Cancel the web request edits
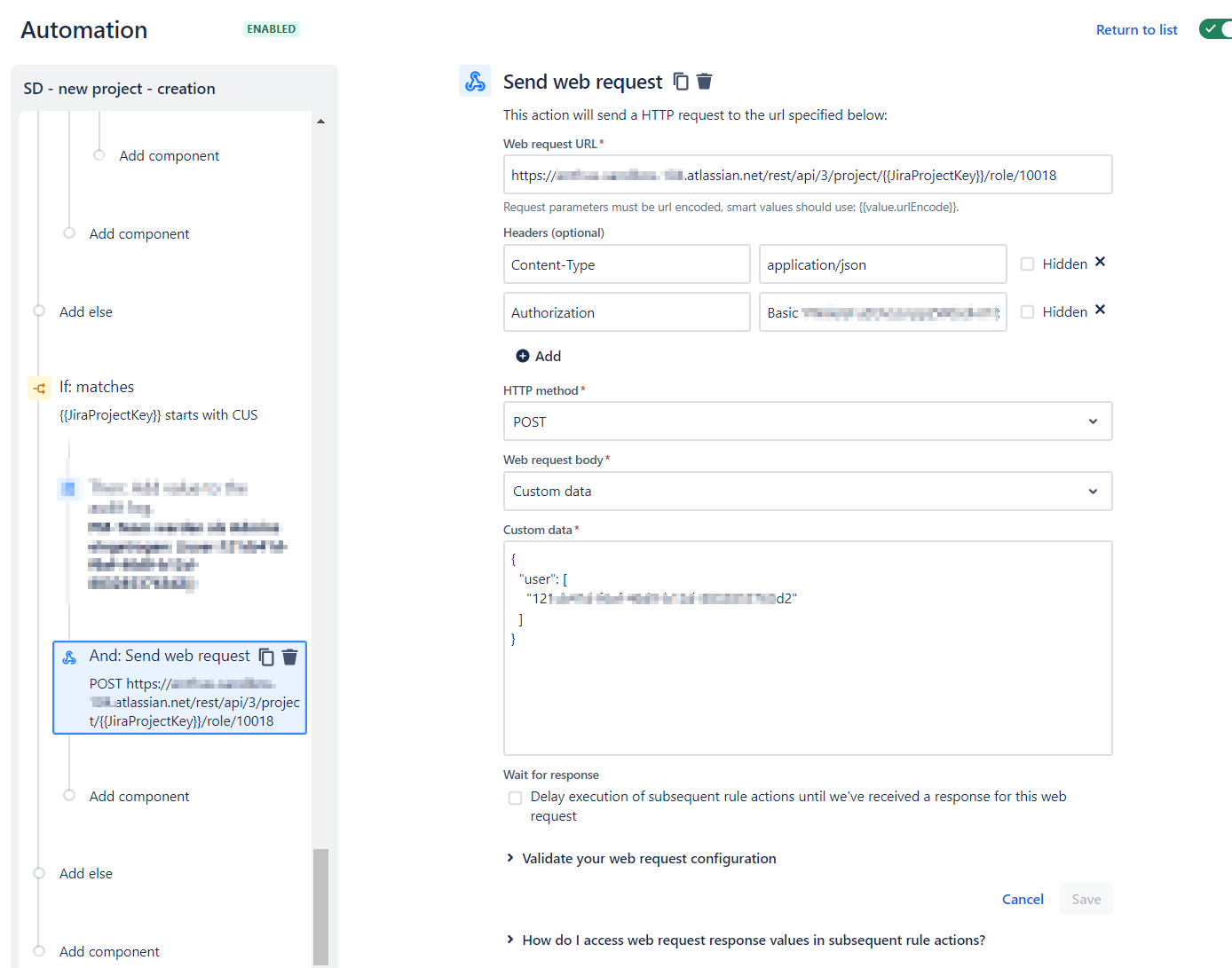The width and height of the screenshot is (1232, 968). [1023, 899]
